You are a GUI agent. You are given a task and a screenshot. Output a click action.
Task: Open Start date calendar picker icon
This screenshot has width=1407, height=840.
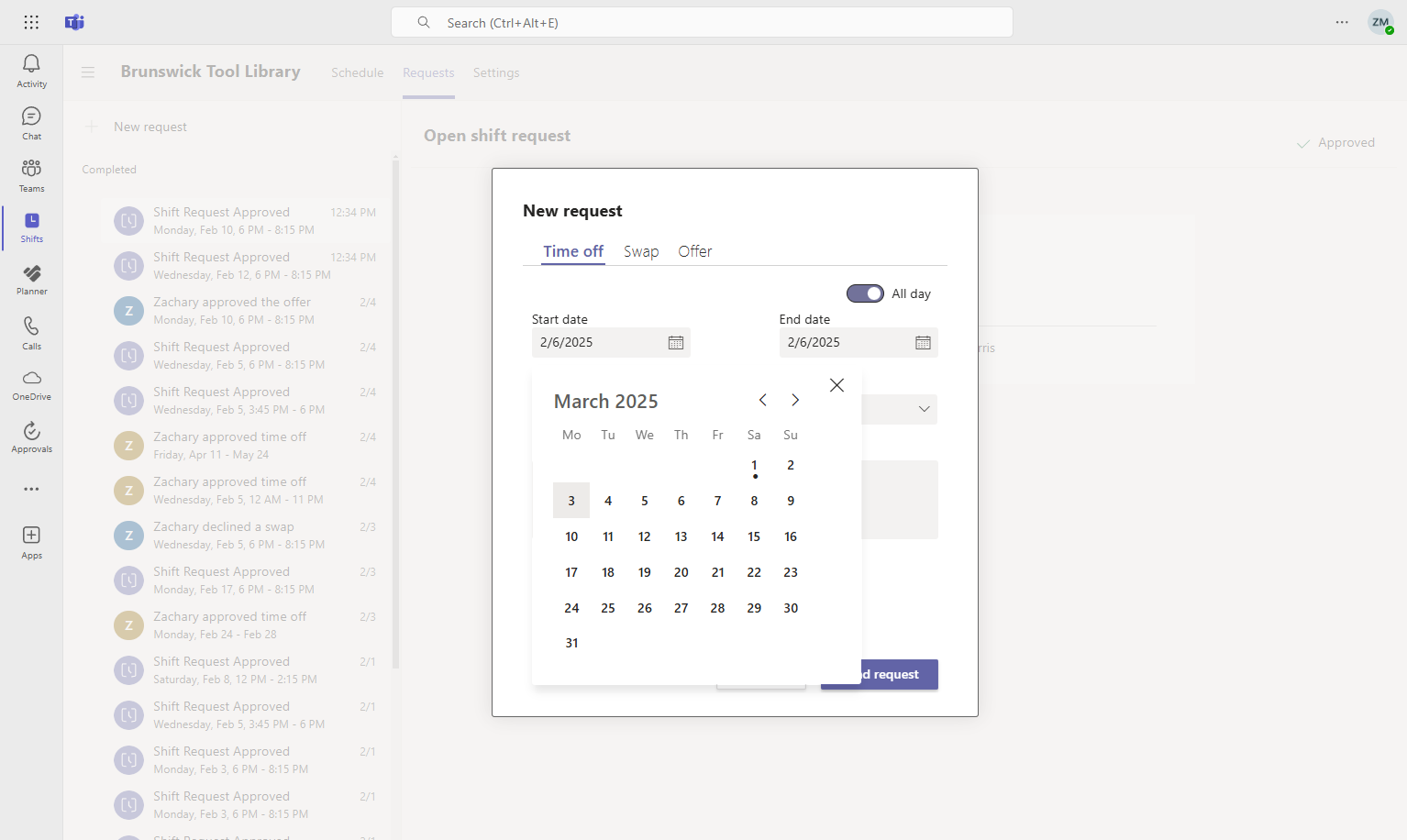[676, 342]
